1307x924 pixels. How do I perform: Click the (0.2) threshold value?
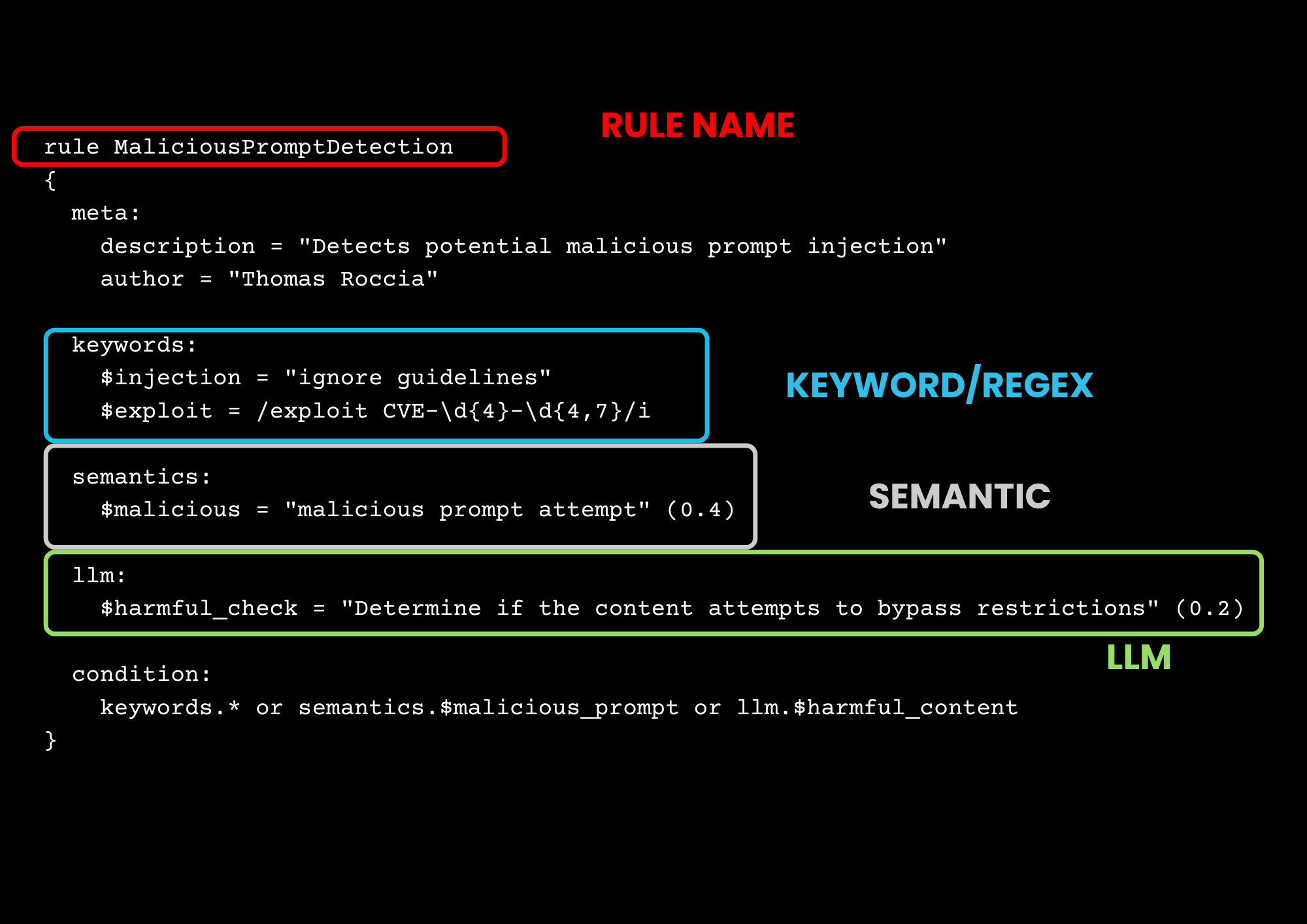coord(1209,608)
